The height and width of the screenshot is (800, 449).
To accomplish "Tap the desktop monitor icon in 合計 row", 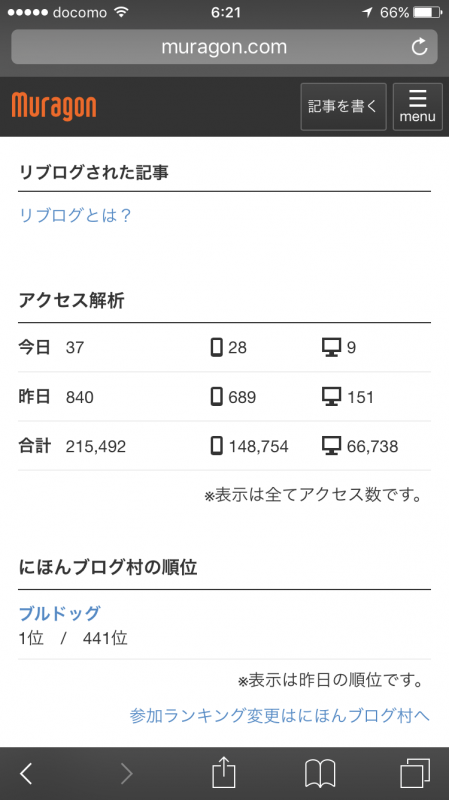I will 332,446.
